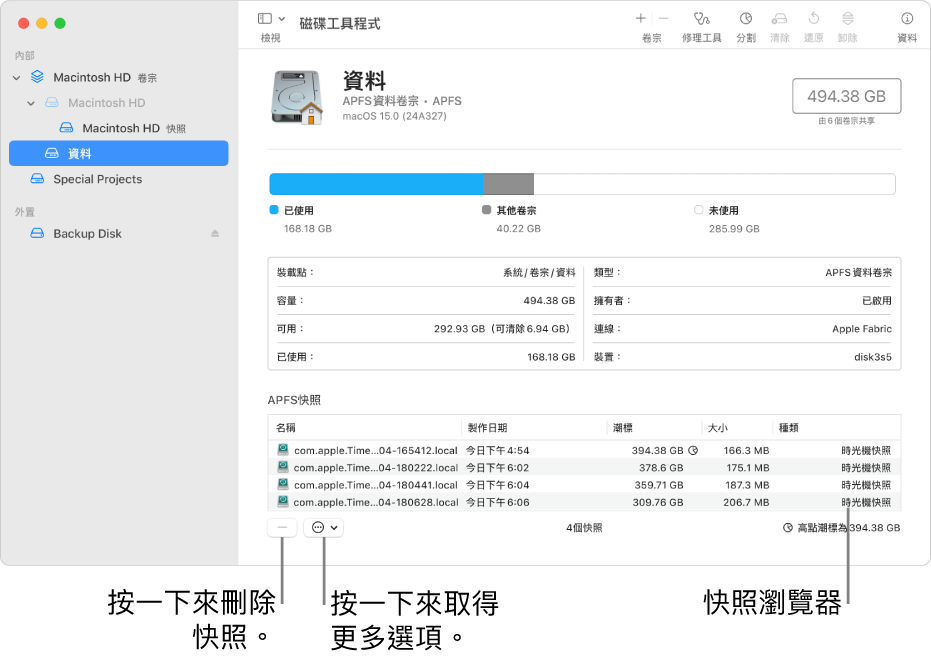Image resolution: width=931 pixels, height=662 pixels.
Task: Click the 206.7 MB size cell
Action: [x=746, y=502]
